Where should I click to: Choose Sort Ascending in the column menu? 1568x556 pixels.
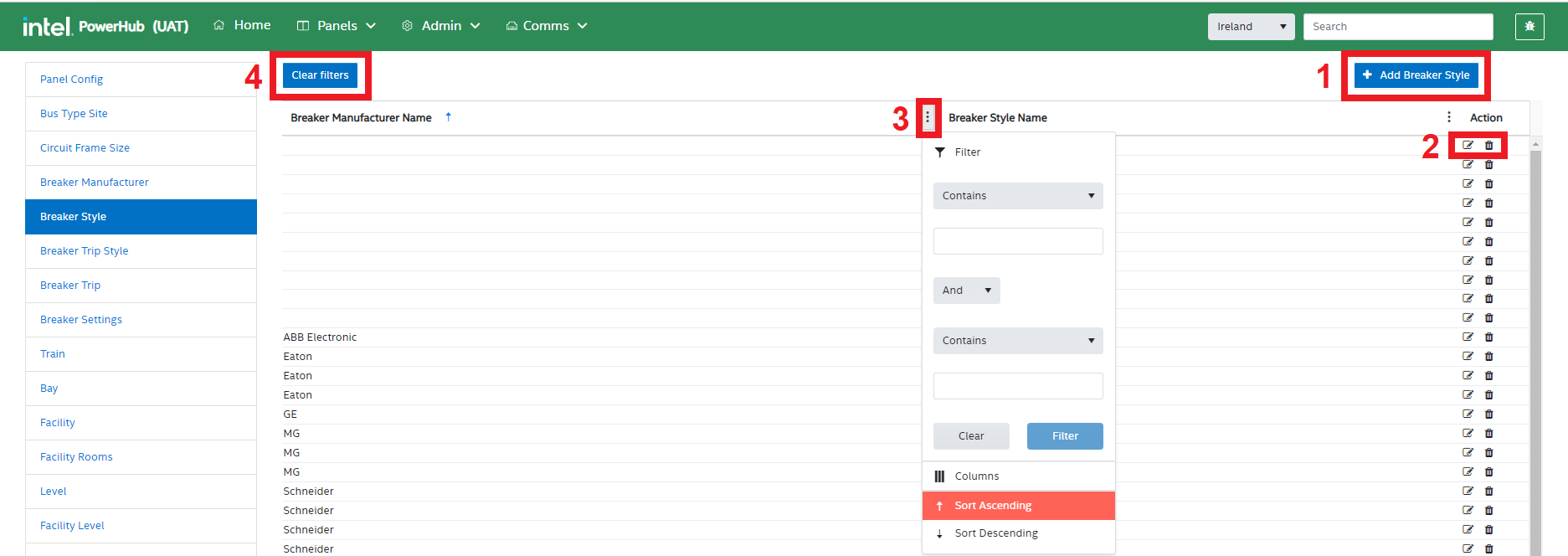coord(993,505)
